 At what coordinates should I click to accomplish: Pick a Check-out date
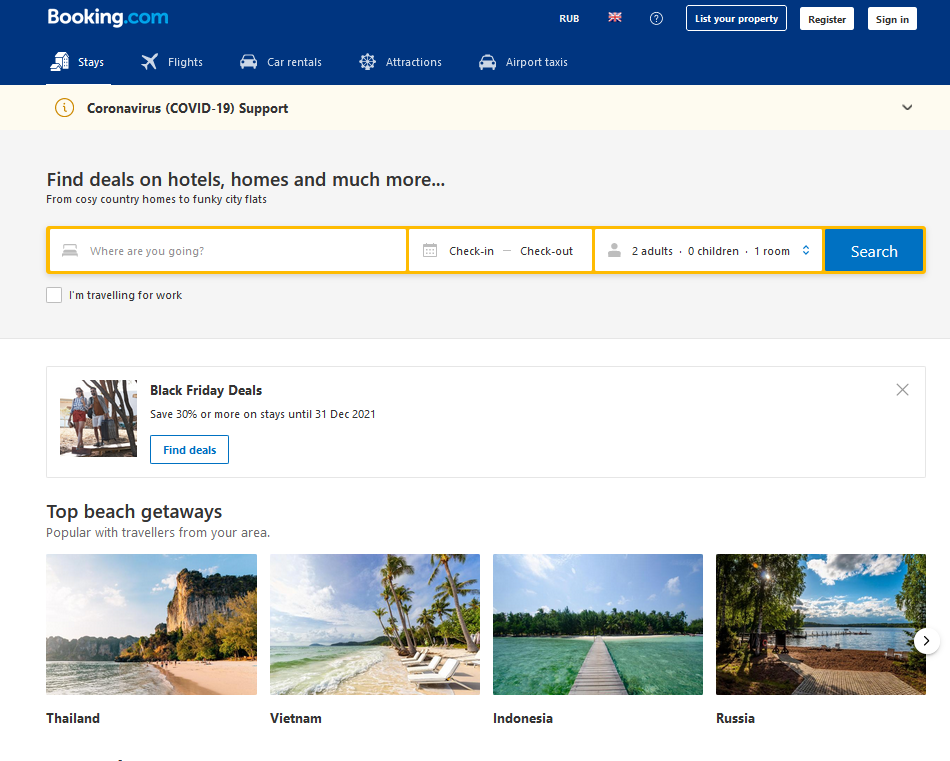pyautogui.click(x=546, y=251)
